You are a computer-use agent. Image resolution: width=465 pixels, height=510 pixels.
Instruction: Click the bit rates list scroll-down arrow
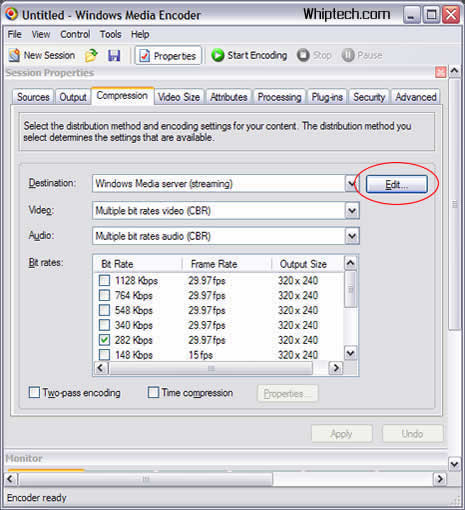click(350, 353)
